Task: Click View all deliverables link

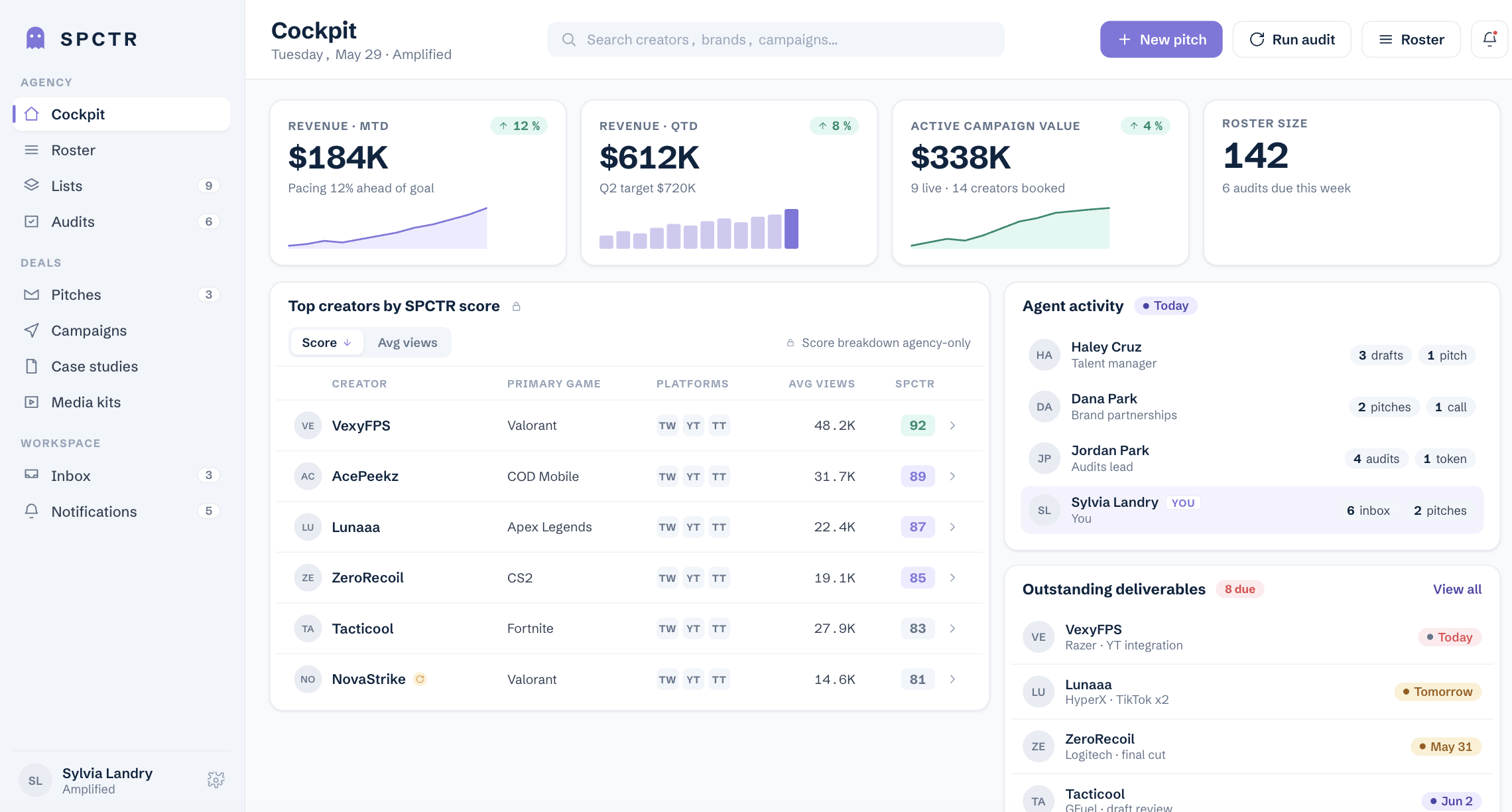Action: click(1457, 589)
